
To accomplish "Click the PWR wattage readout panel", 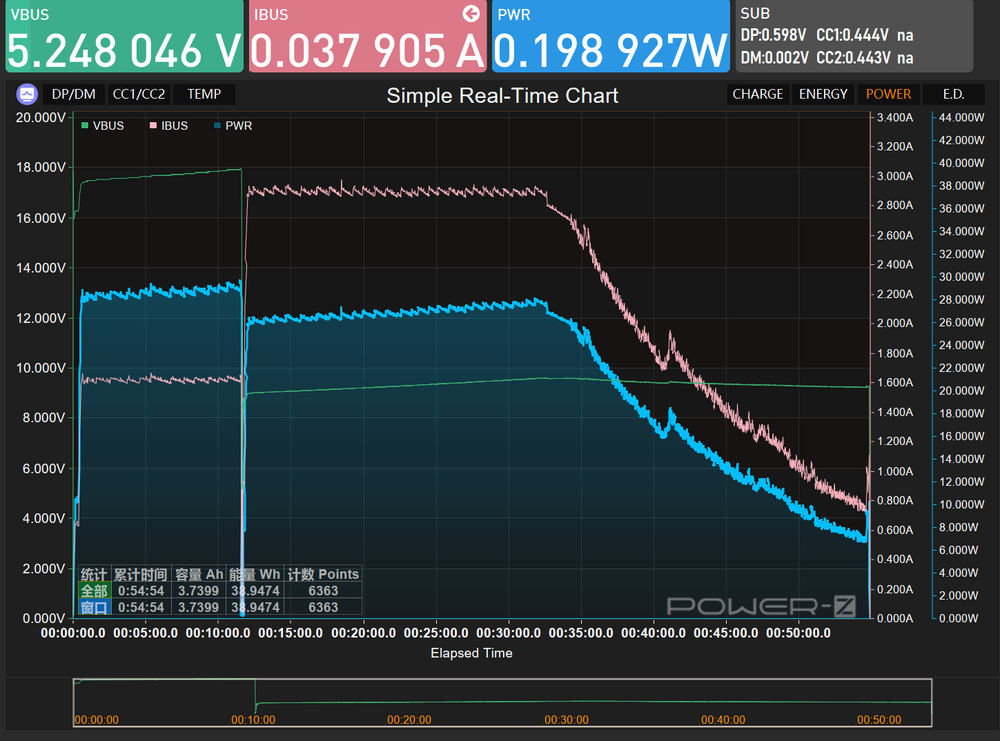I will (x=611, y=36).
